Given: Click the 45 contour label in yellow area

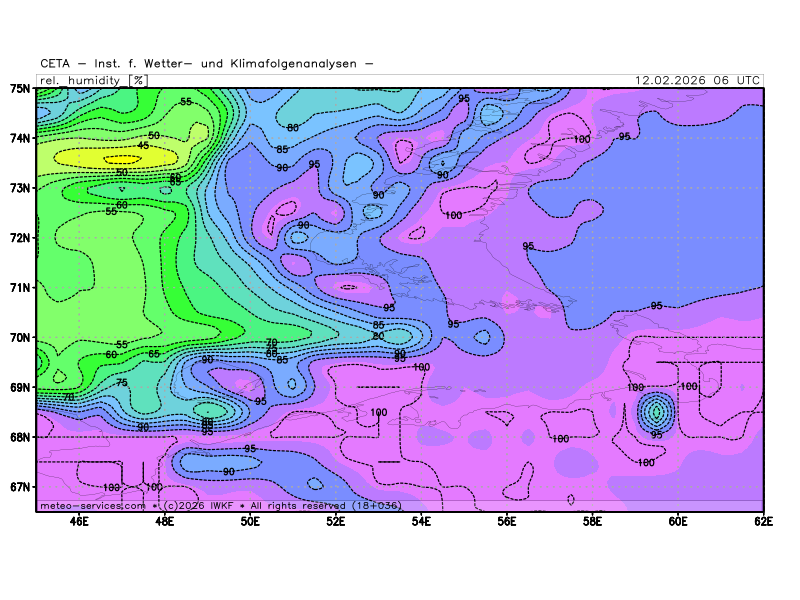Looking at the screenshot, I should click(143, 146).
